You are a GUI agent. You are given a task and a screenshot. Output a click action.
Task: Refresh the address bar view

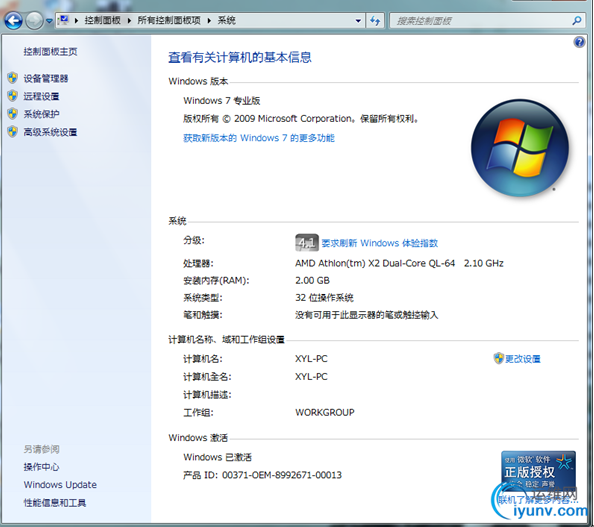tap(375, 21)
